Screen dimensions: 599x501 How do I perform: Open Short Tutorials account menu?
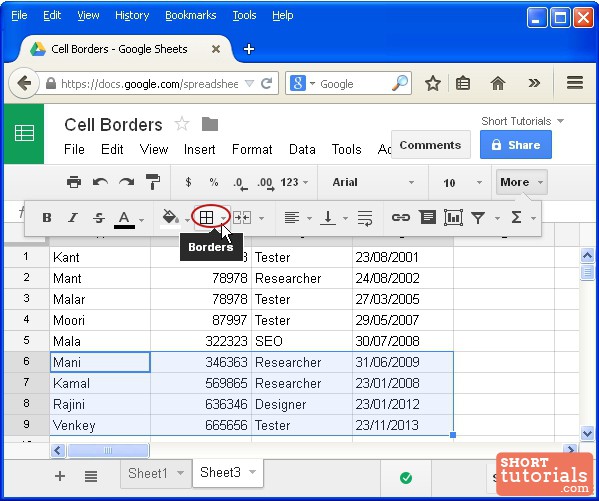[x=523, y=121]
